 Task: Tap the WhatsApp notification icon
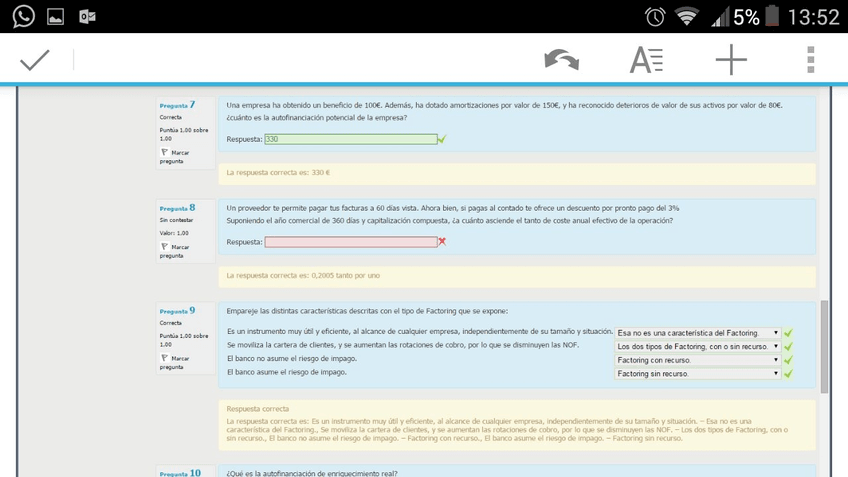24,16
